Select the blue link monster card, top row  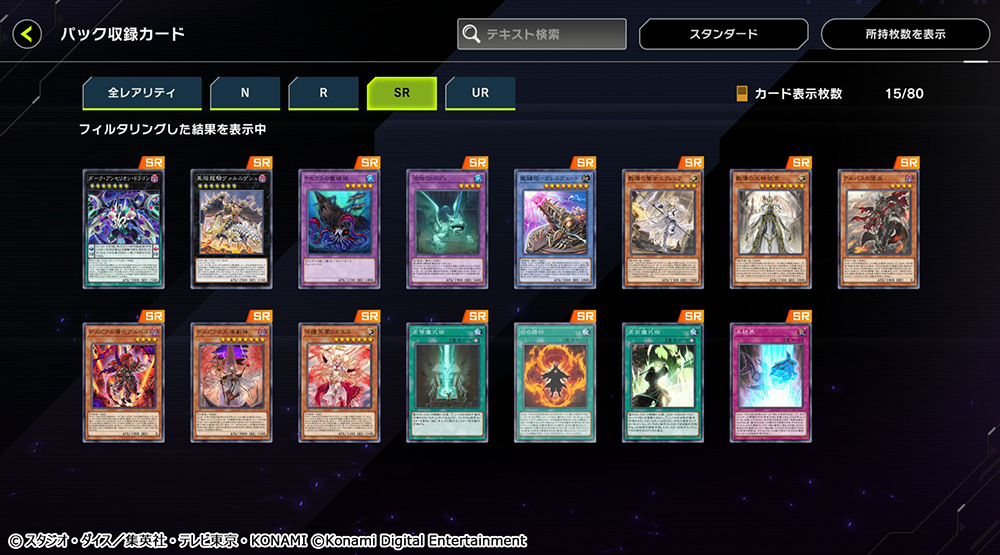pos(555,229)
